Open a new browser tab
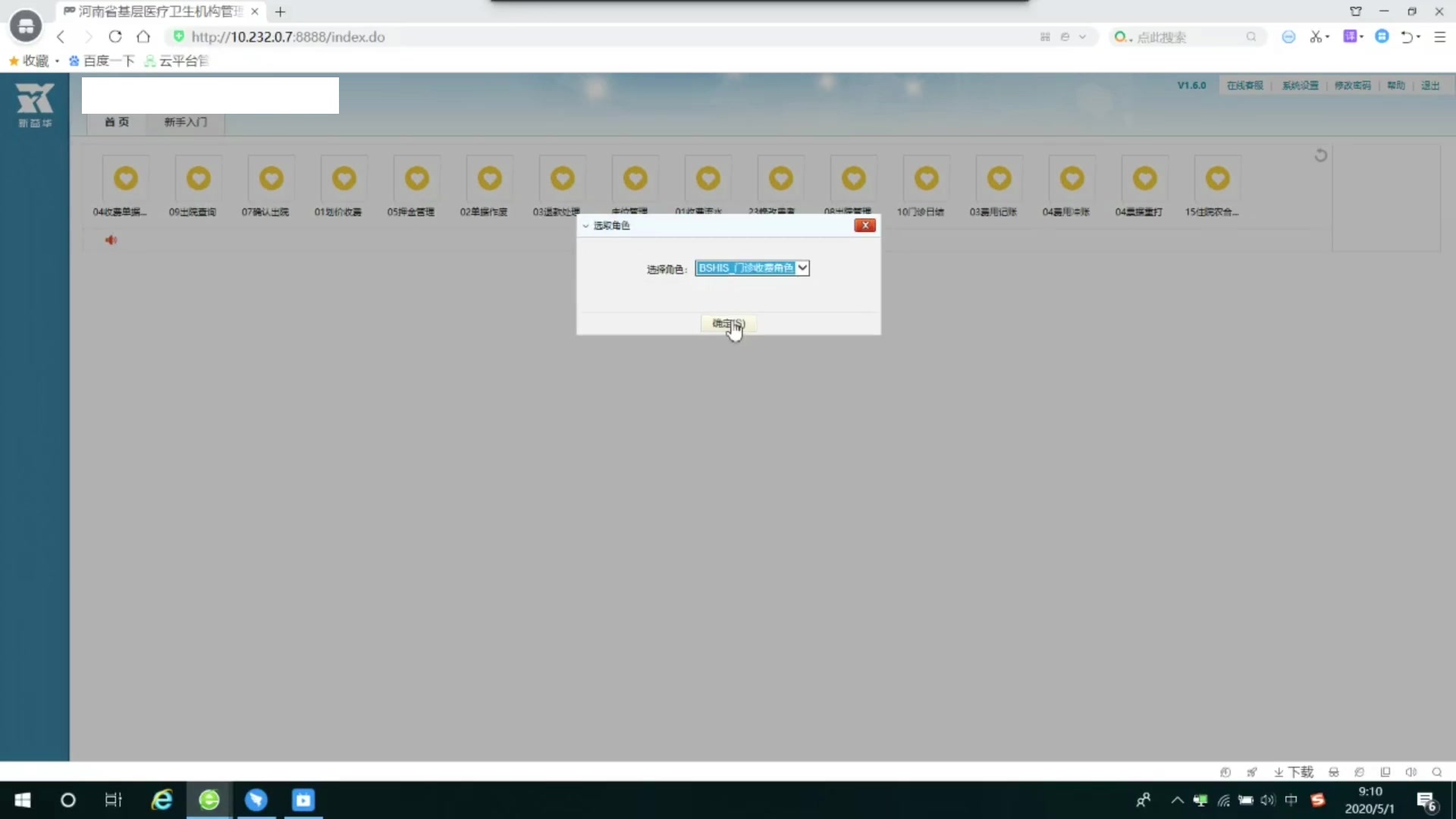Viewport: 1456px width, 819px height. click(x=281, y=11)
